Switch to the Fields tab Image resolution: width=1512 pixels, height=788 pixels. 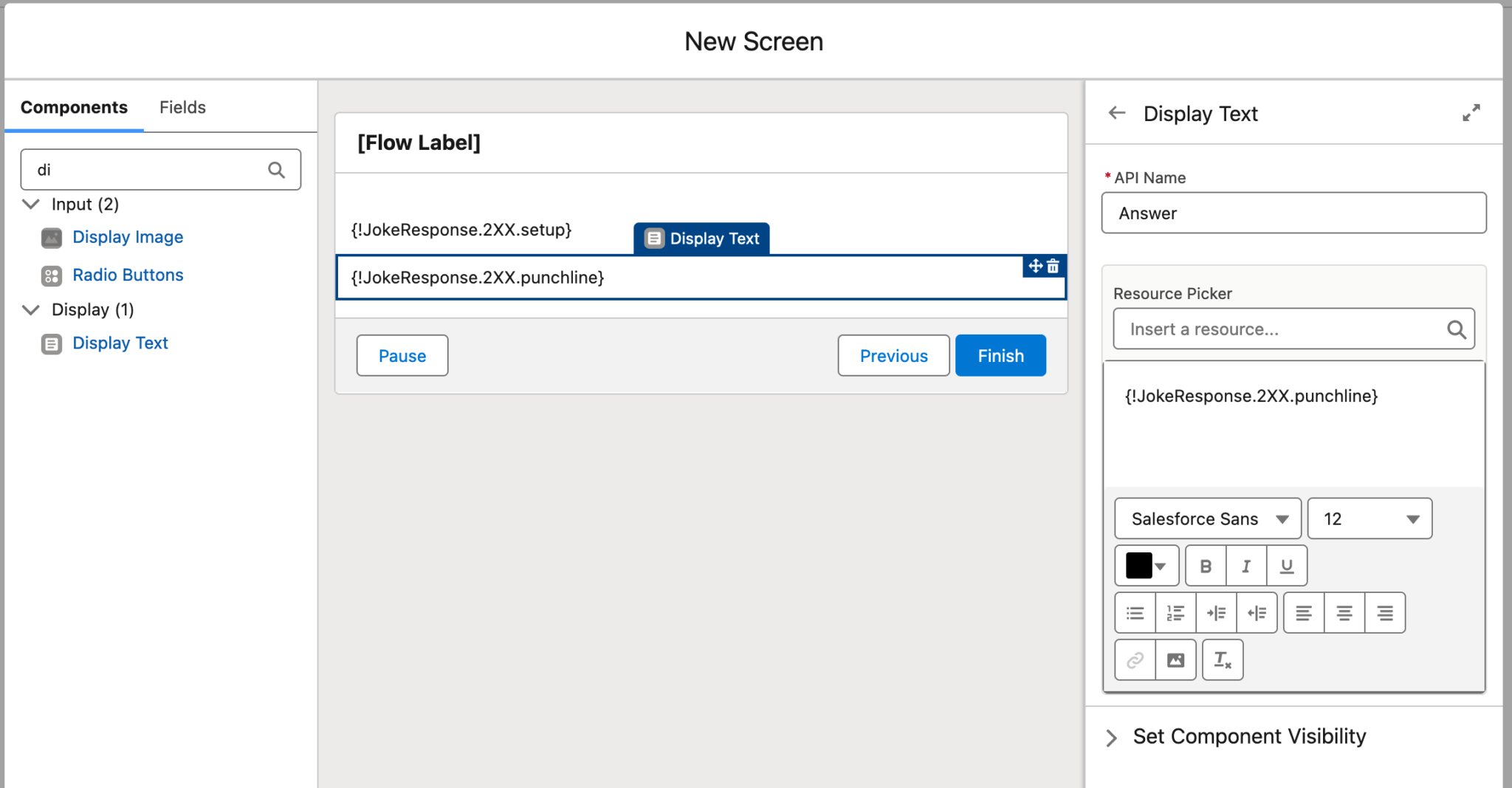[x=182, y=107]
